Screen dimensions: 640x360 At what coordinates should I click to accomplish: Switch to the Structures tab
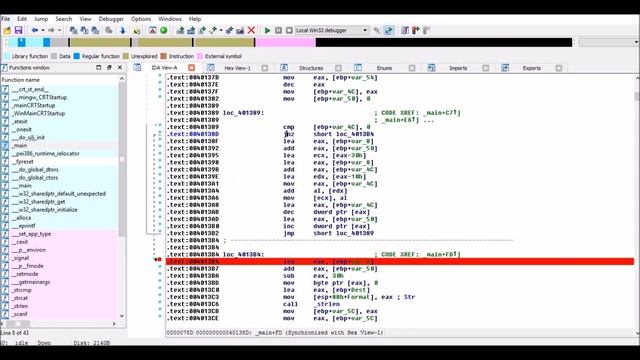point(311,68)
